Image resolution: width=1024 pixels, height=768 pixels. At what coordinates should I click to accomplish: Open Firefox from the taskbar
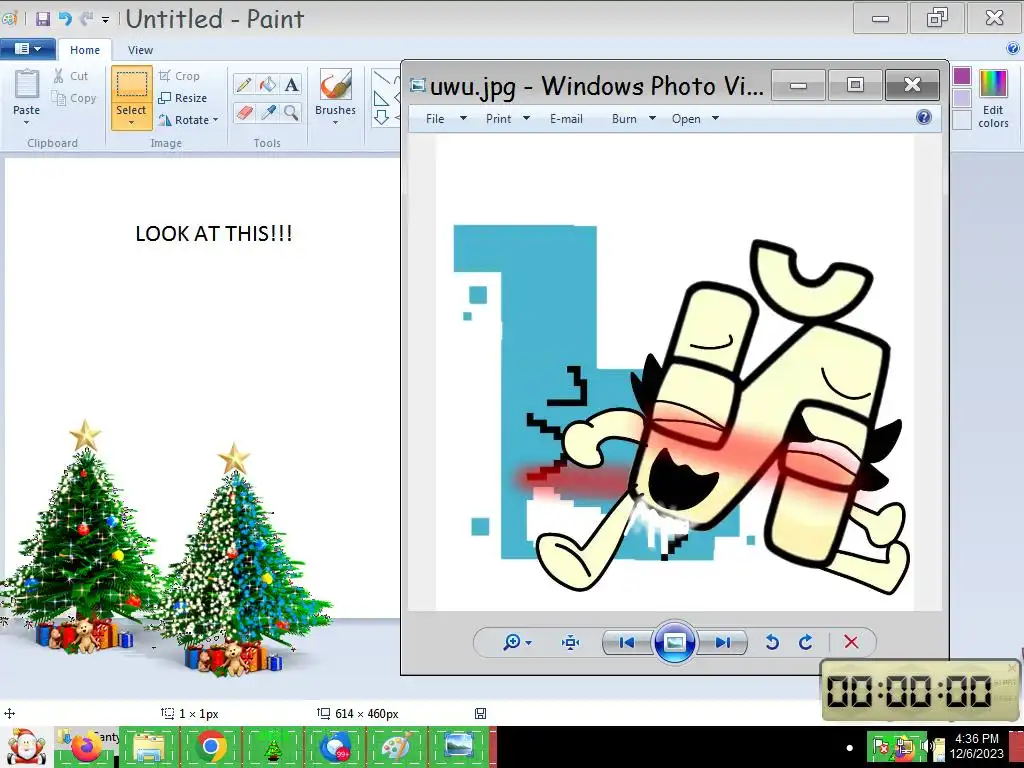pos(86,747)
